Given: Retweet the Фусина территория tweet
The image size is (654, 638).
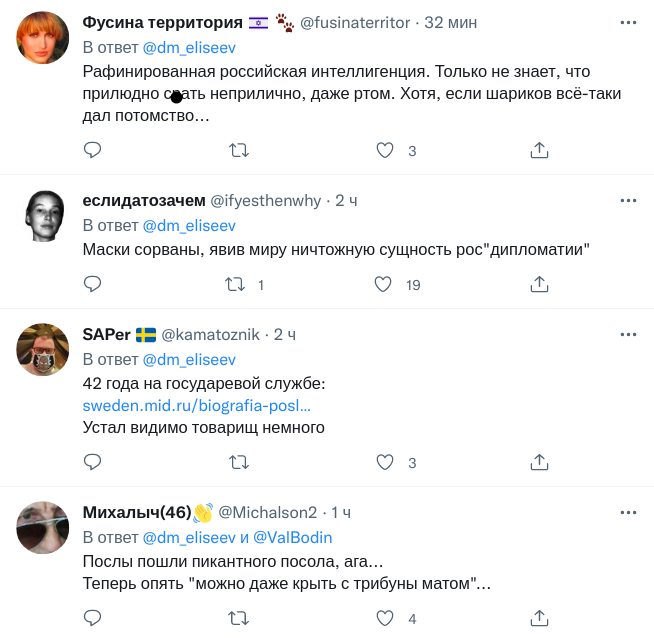Looking at the screenshot, I should click(239, 150).
